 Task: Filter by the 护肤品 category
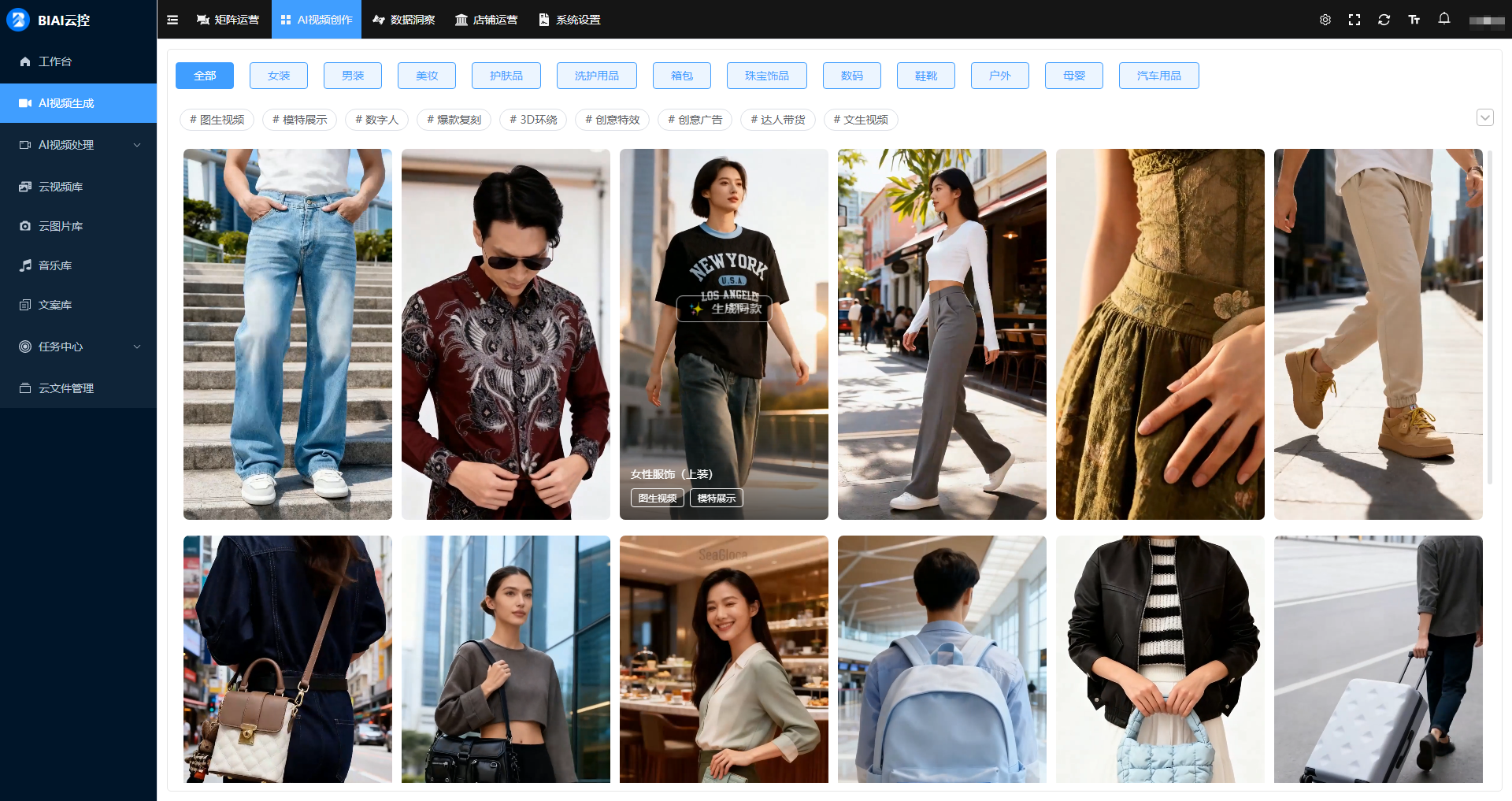pyautogui.click(x=506, y=76)
